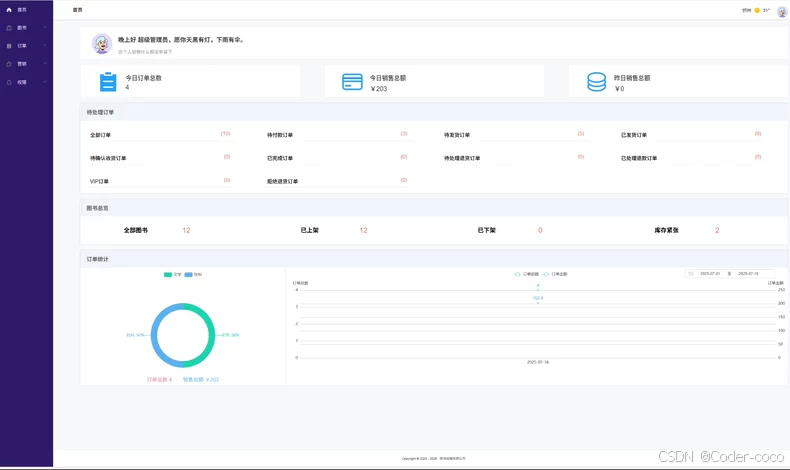Open the 待付款订单 link

[280, 135]
